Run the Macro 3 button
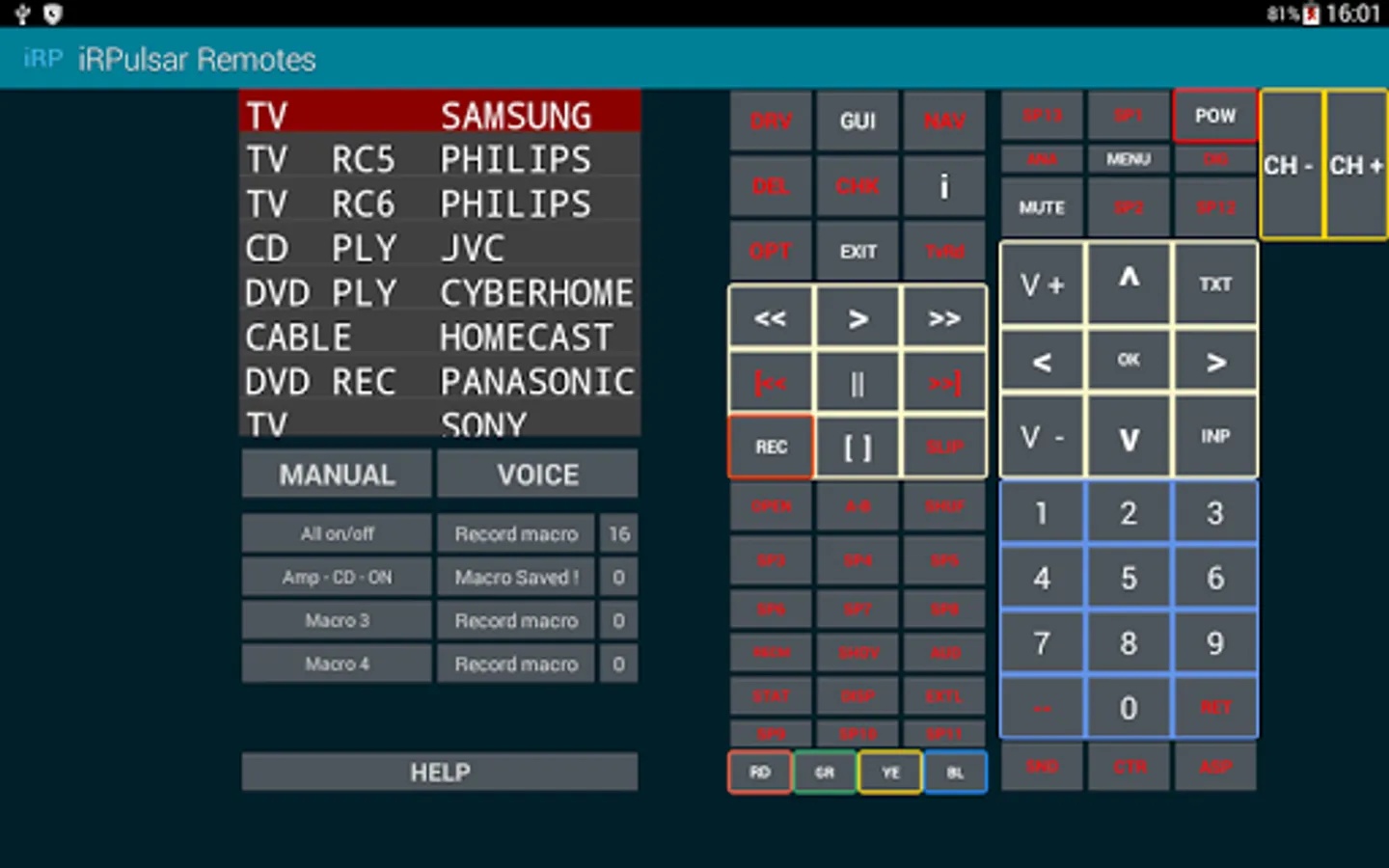Screen dimensions: 1389x868 point(337,620)
